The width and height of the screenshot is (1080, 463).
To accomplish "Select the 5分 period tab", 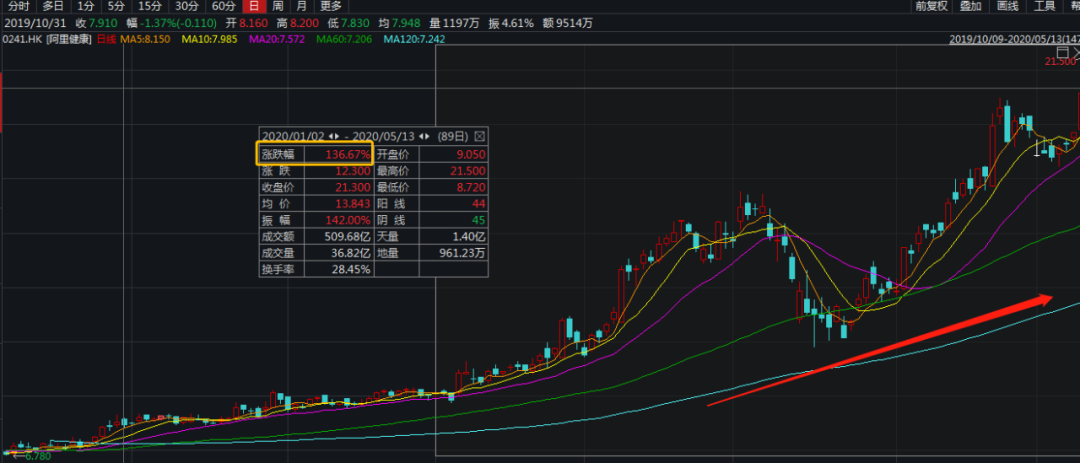I will pos(116,6).
